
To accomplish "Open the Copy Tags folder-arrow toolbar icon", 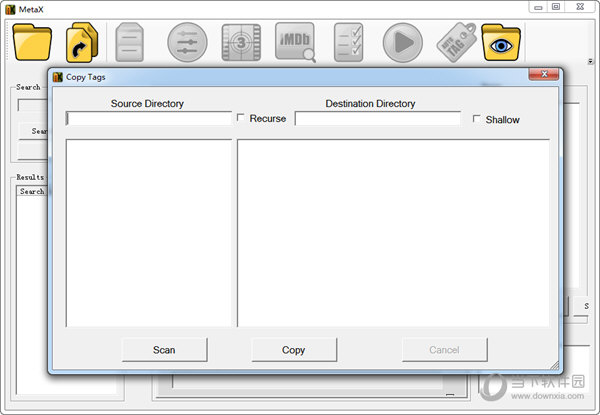I will tap(82, 42).
